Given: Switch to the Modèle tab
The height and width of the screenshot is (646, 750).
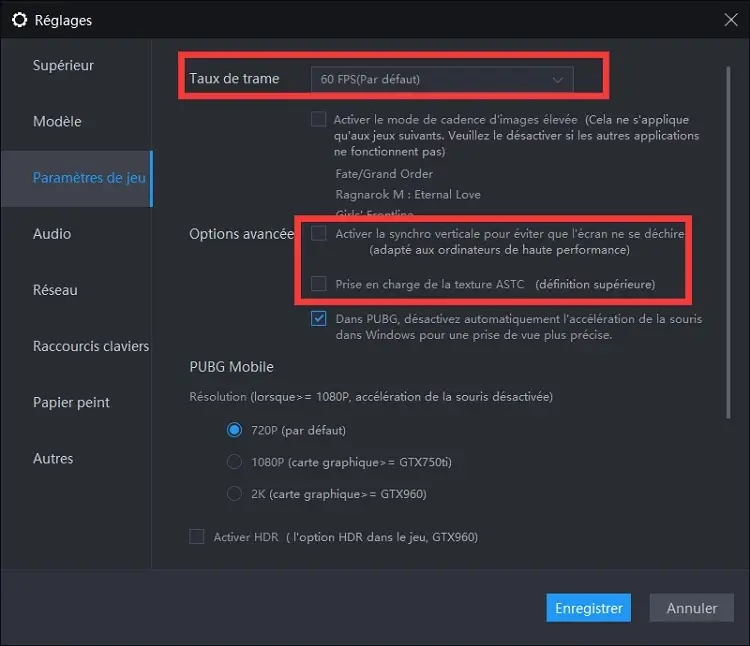Looking at the screenshot, I should pyautogui.click(x=57, y=121).
